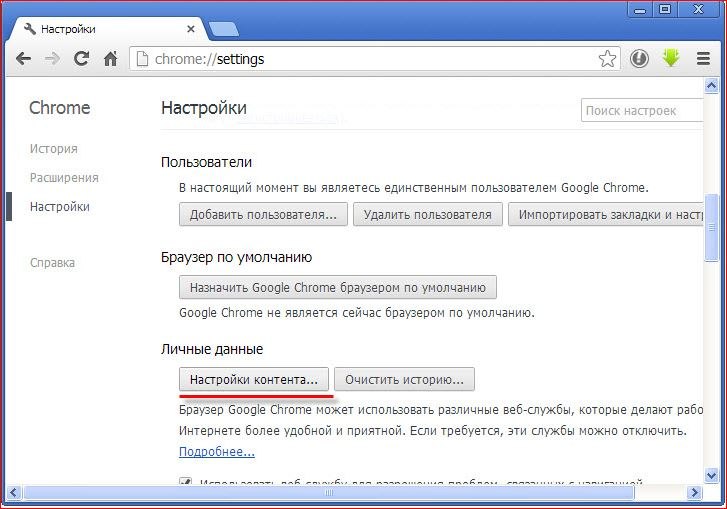Click the Браузер по умолчанию heading

click(x=236, y=257)
